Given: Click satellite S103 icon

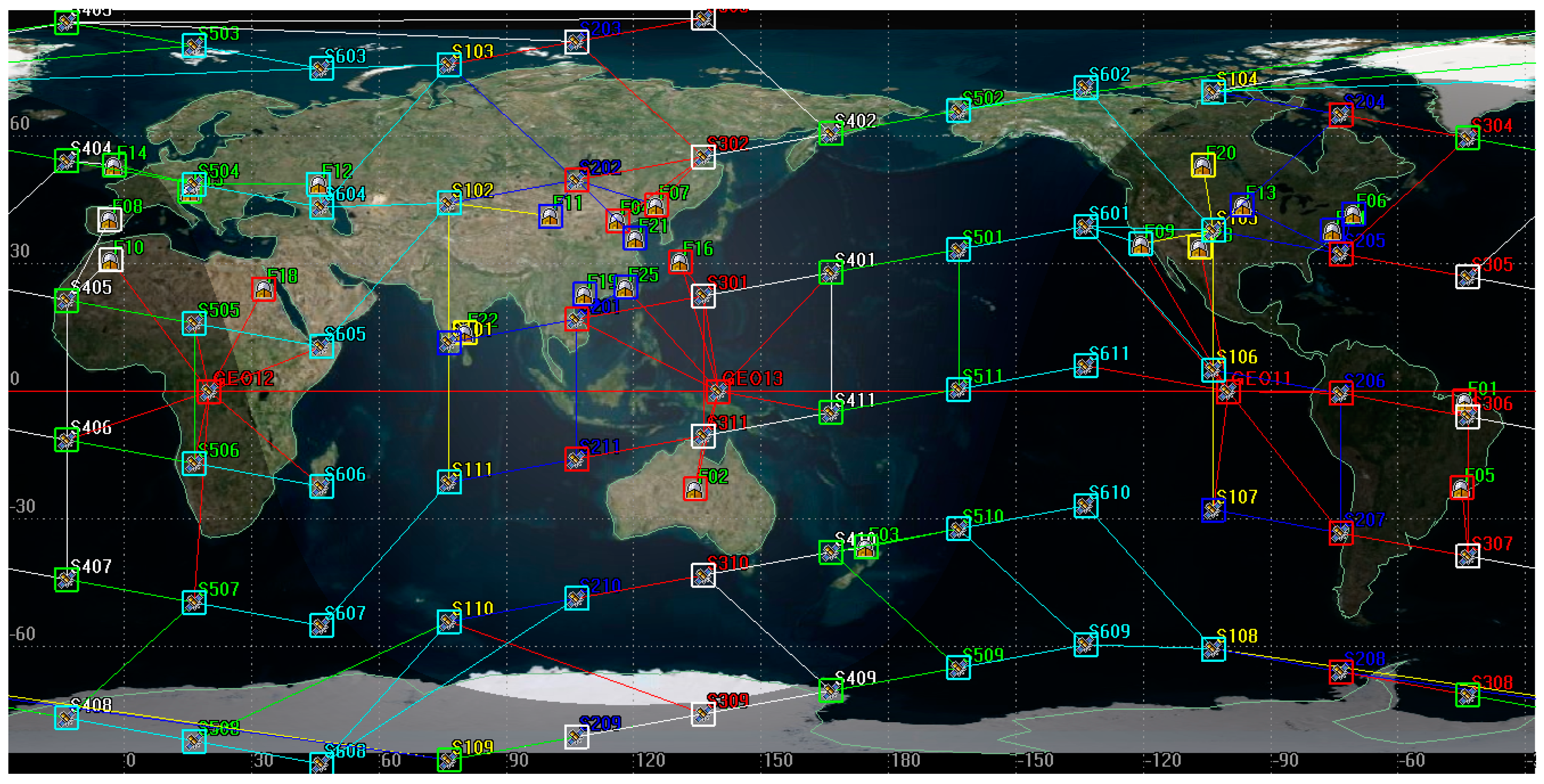Looking at the screenshot, I should 449,65.
